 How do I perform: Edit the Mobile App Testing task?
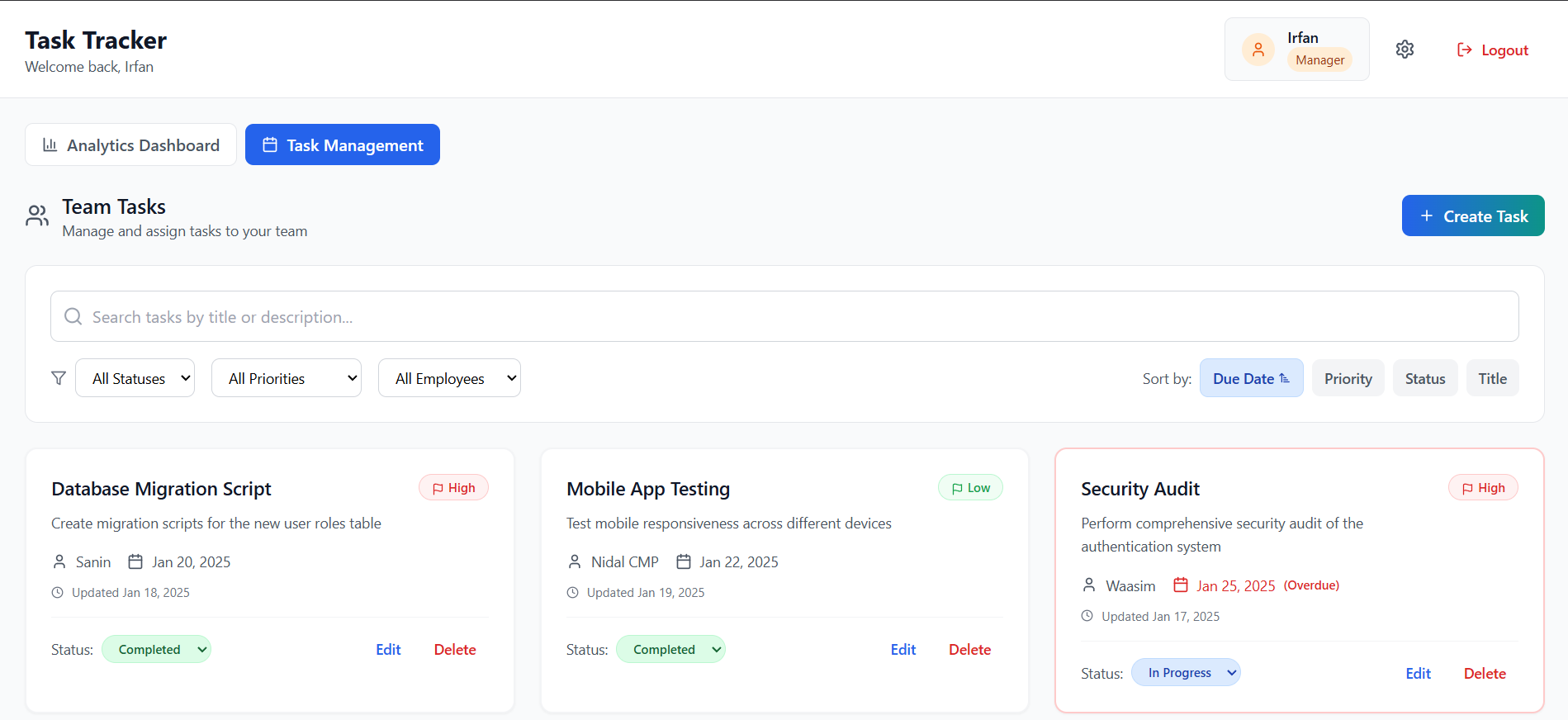click(903, 650)
